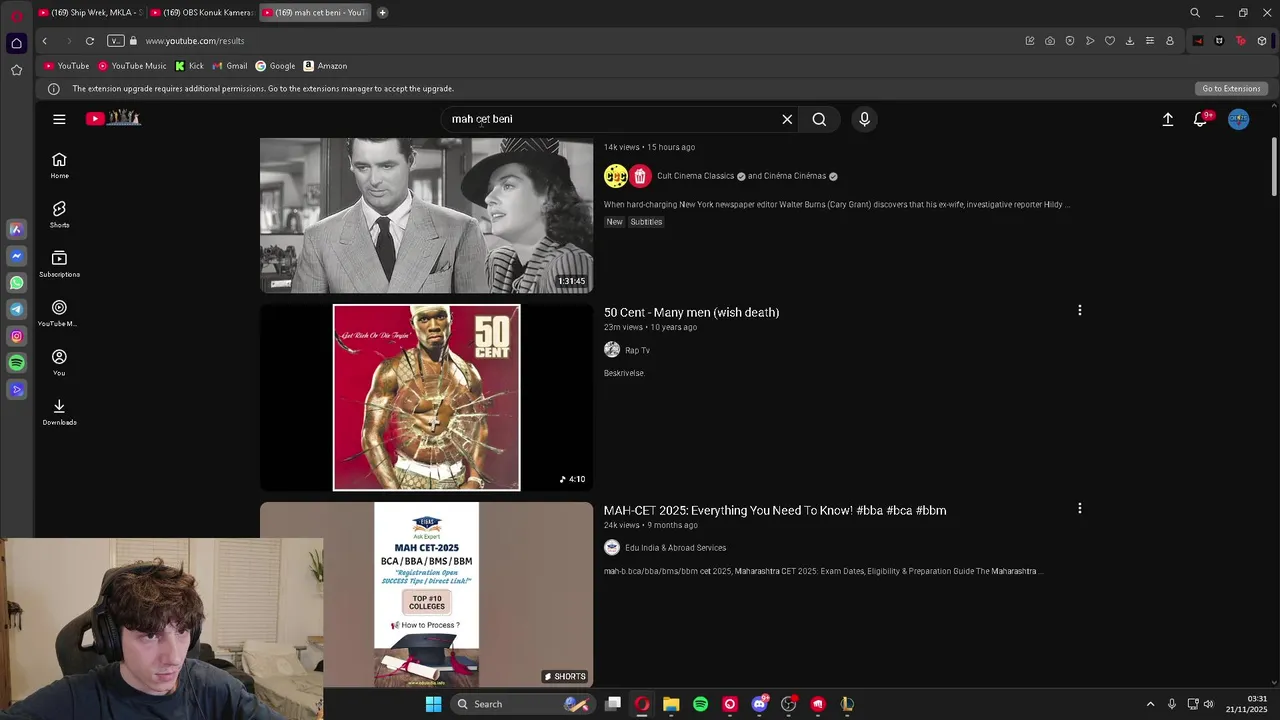1280x720 pixels.
Task: Open the browser downloads icon in toolbar
Action: (1130, 41)
